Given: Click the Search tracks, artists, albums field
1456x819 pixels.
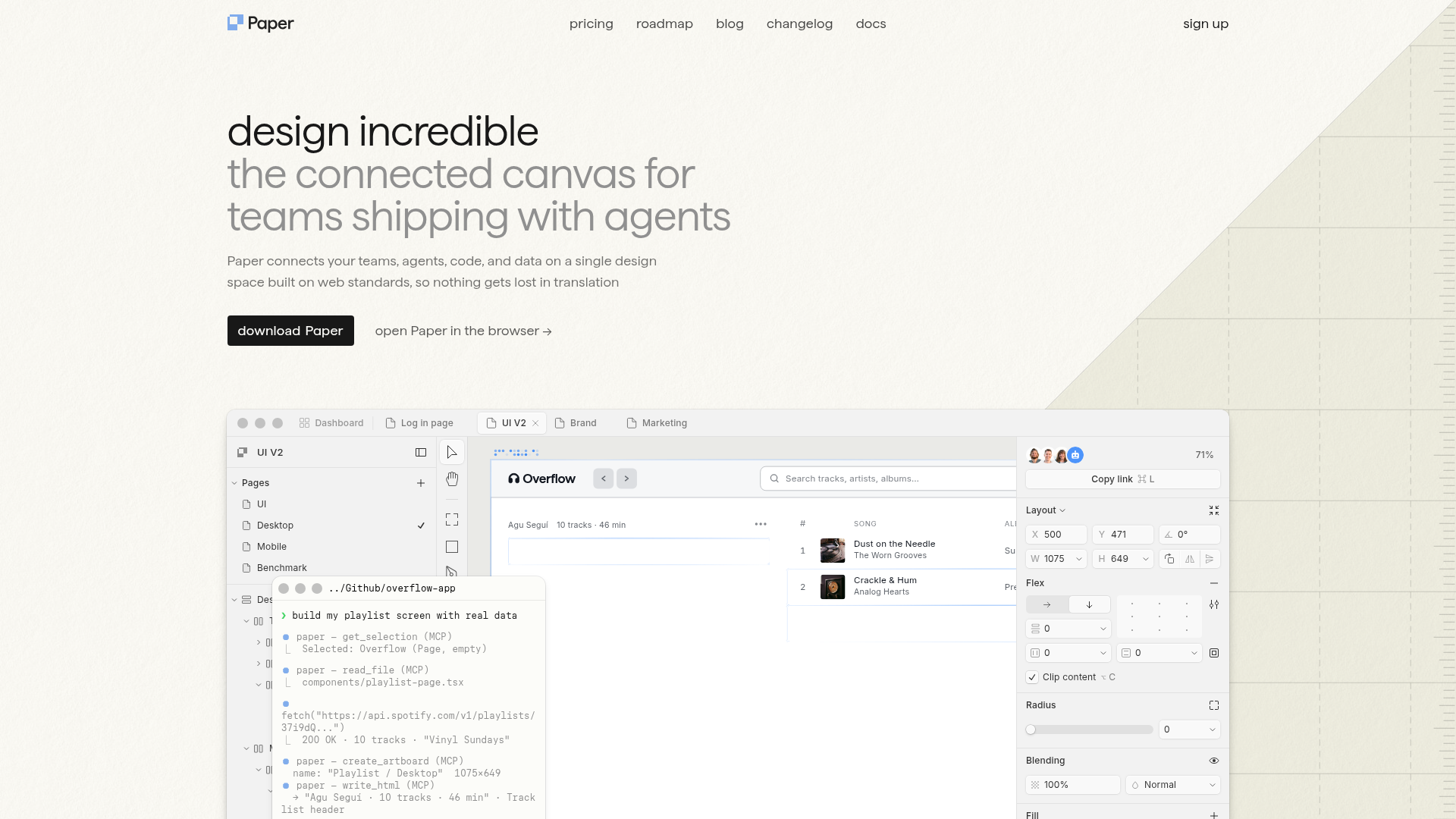Looking at the screenshot, I should coord(888,479).
